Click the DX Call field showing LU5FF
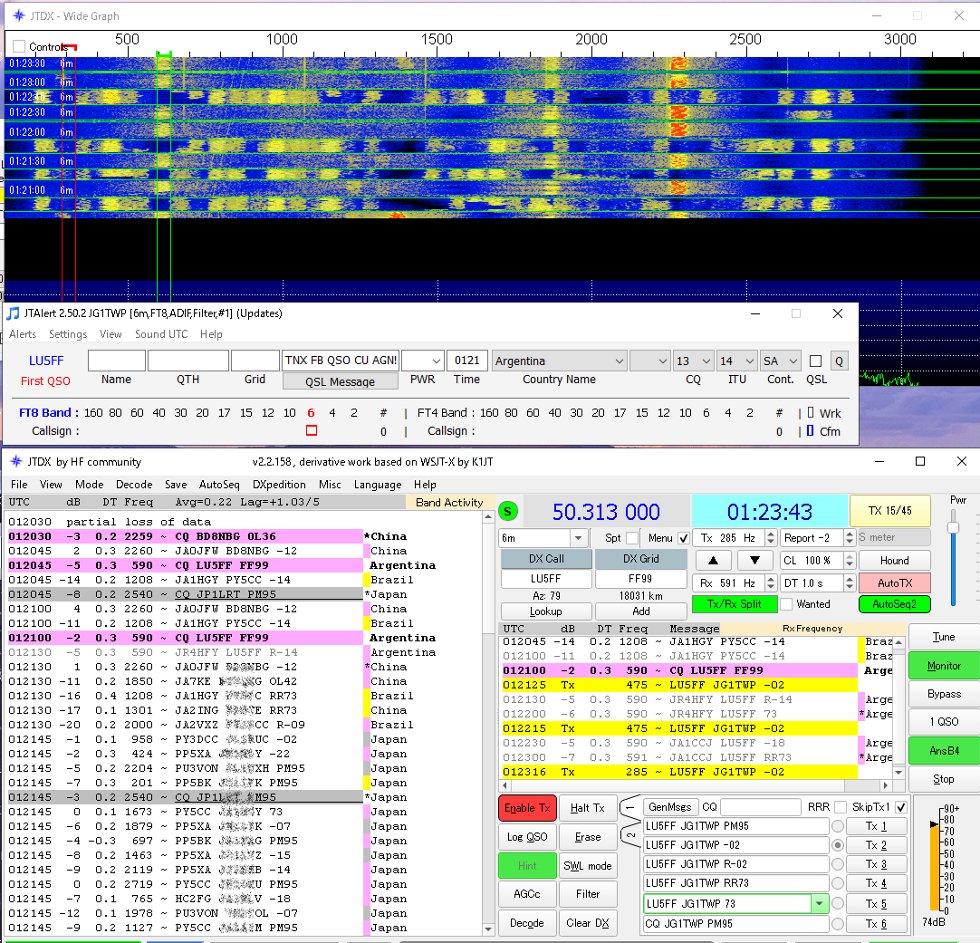 pos(546,579)
